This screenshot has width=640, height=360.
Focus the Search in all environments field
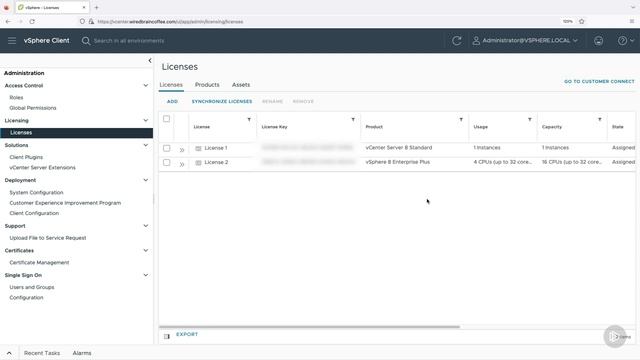click(x=129, y=41)
